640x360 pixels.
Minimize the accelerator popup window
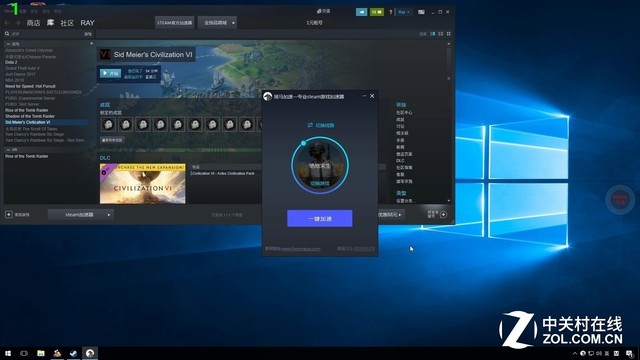point(364,96)
